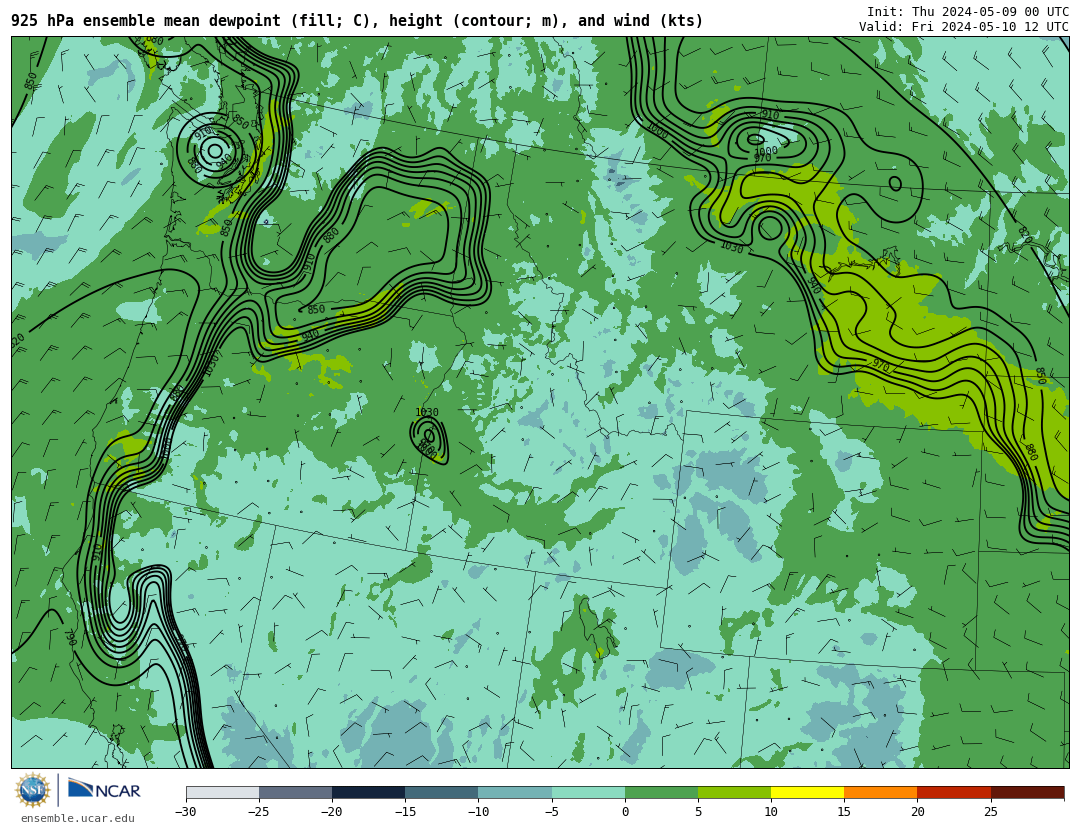
Task: Click the NSF logo
Action: click(32, 790)
